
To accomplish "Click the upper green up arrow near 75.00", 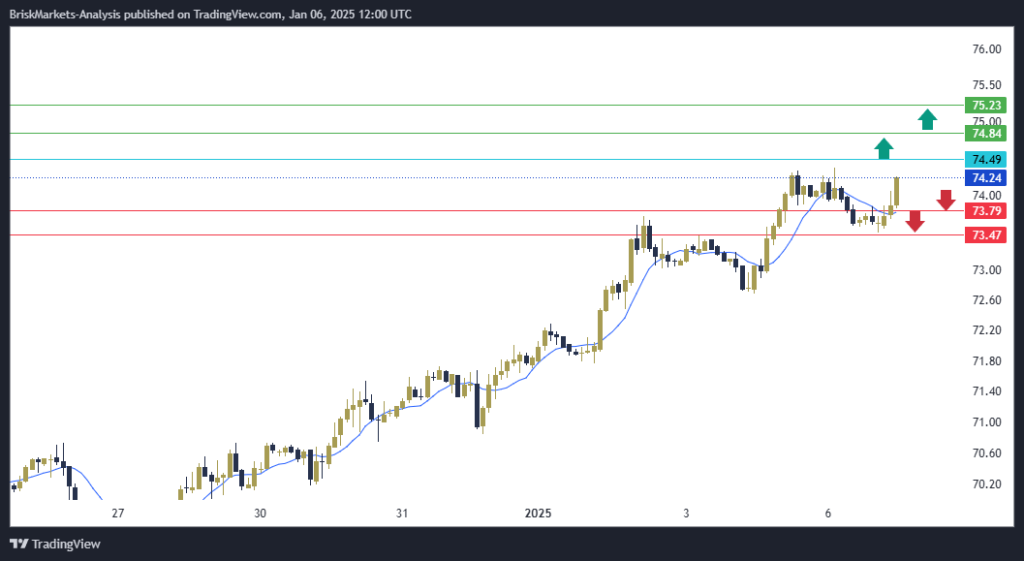I will click(x=927, y=120).
